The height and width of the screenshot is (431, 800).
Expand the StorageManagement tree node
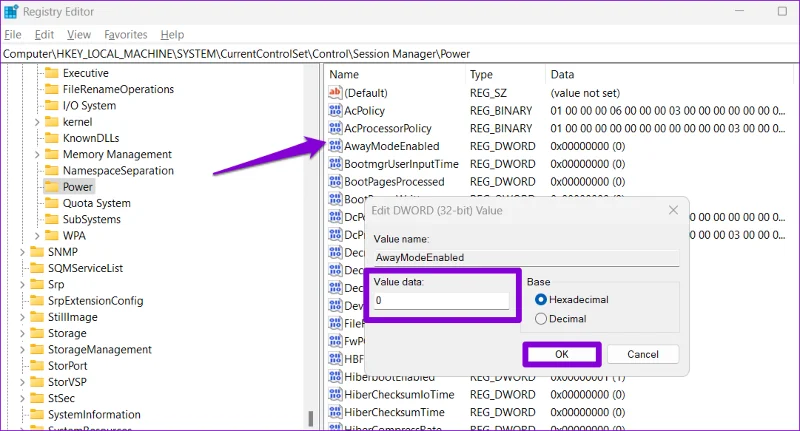tap(22, 349)
